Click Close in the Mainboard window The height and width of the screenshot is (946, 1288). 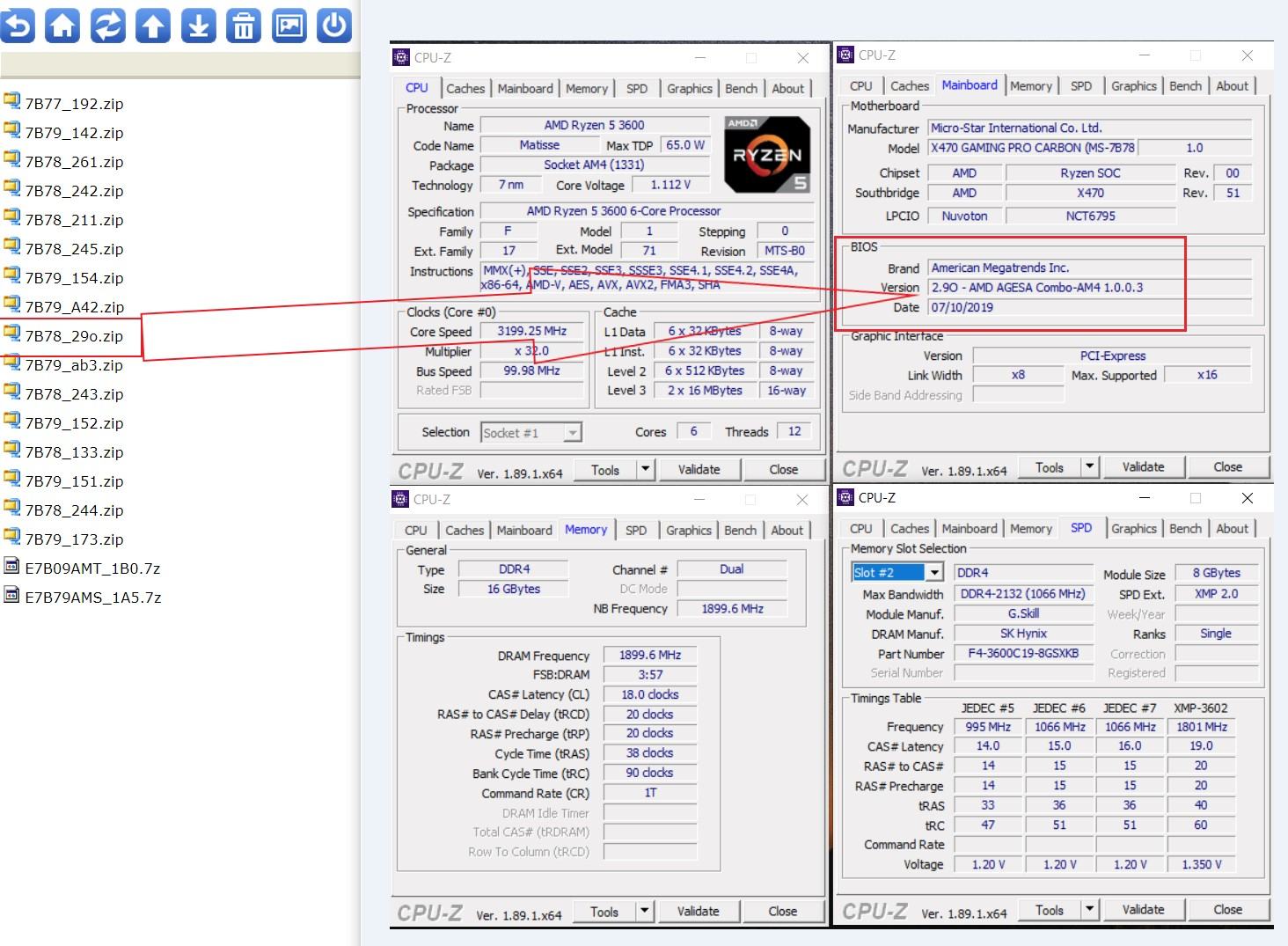[x=1227, y=467]
